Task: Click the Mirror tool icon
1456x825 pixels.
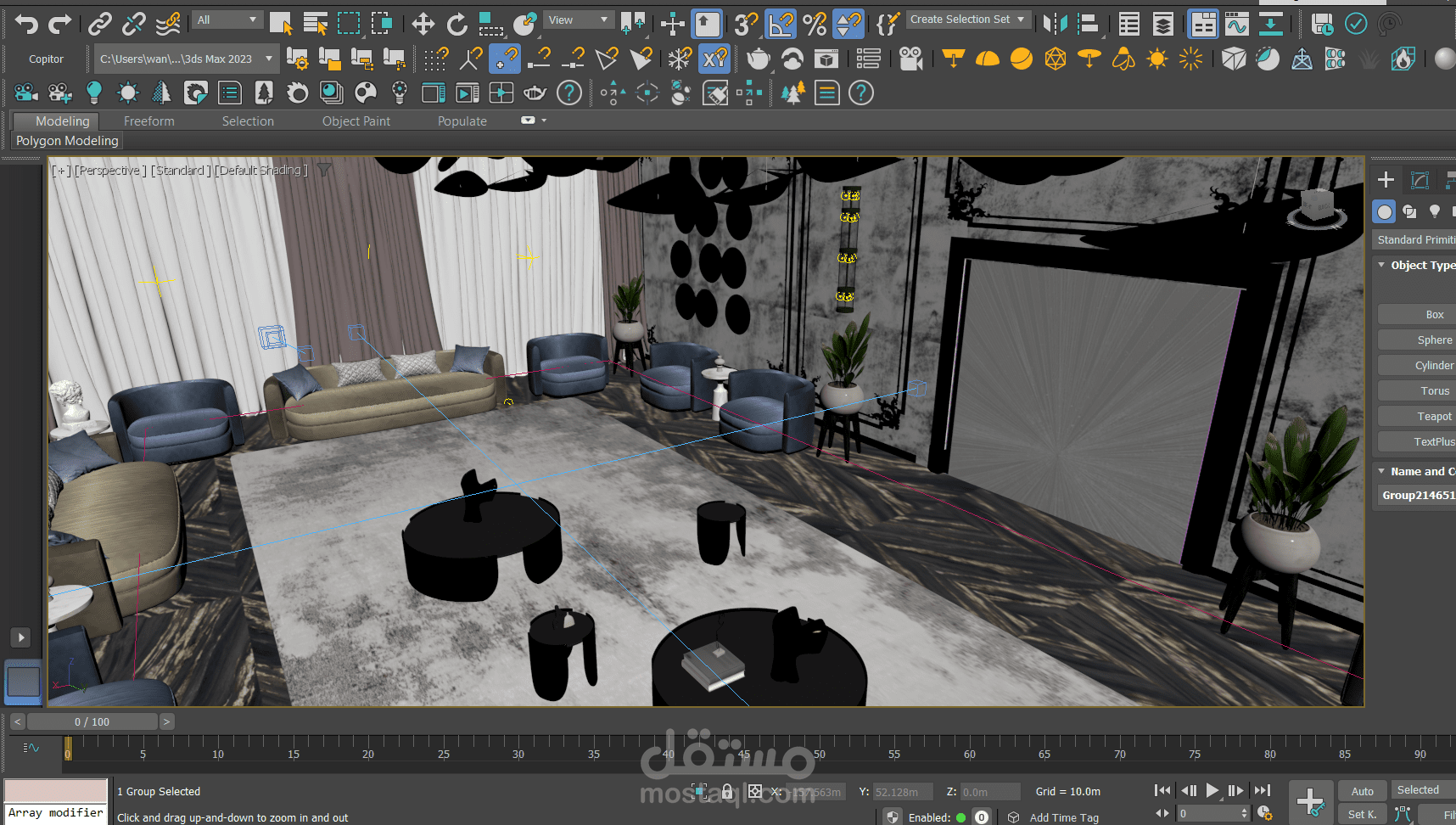Action: click(1055, 24)
